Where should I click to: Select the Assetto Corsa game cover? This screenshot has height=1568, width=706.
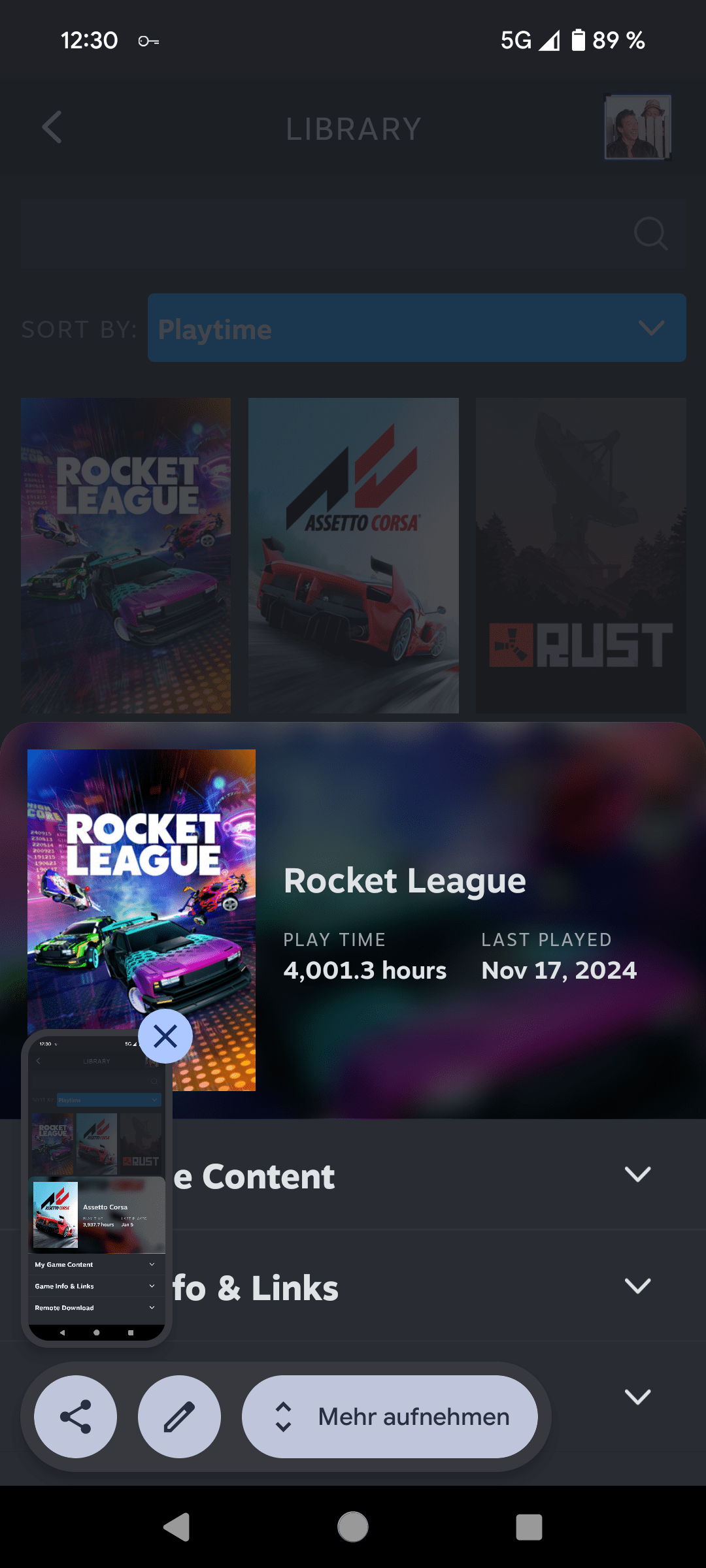coord(354,555)
